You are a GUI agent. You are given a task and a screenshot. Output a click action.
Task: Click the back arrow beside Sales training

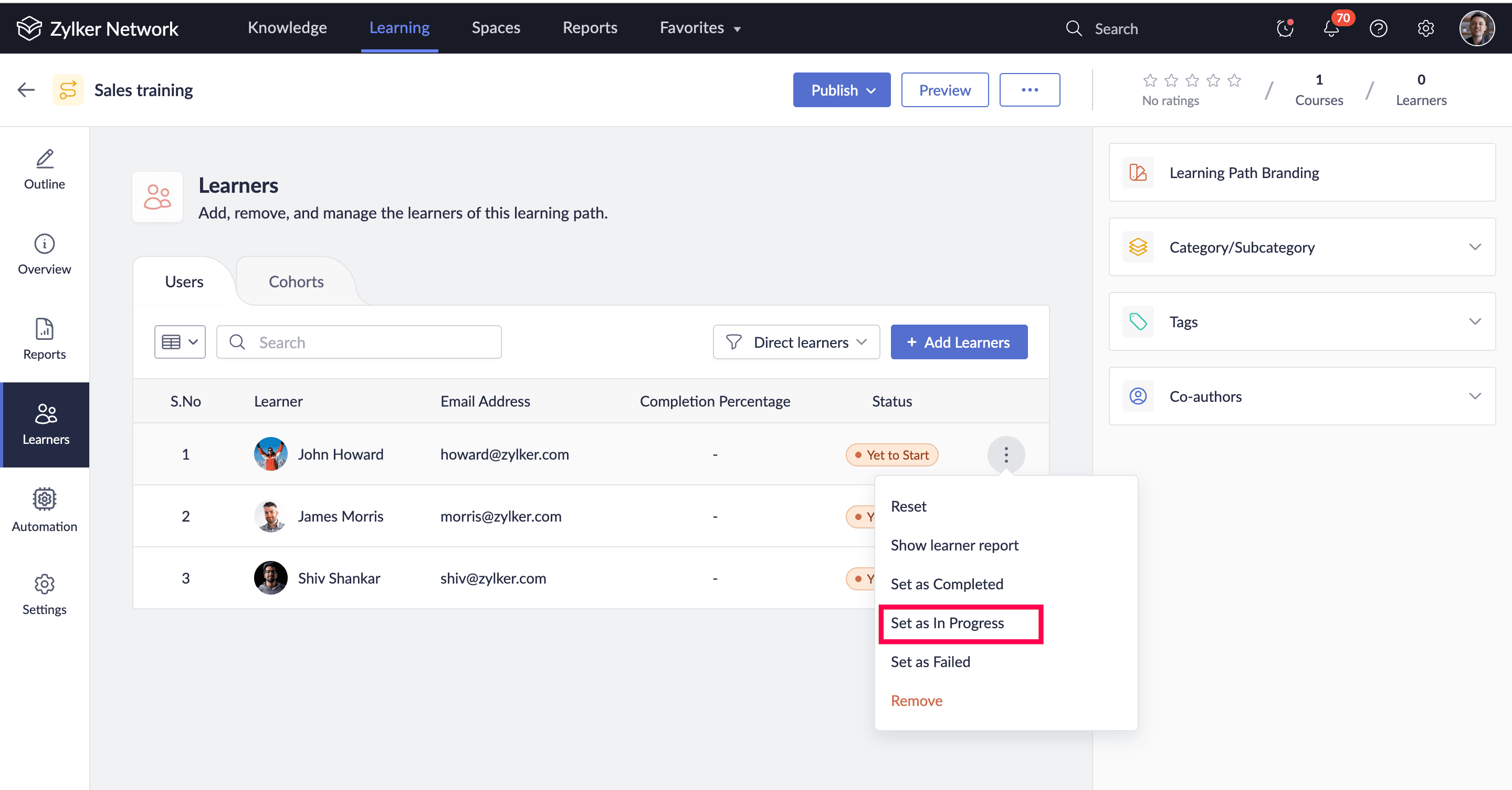[x=26, y=90]
